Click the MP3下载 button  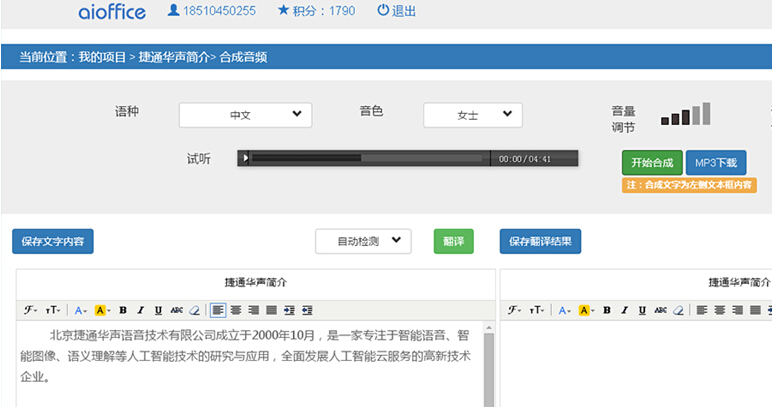click(716, 163)
